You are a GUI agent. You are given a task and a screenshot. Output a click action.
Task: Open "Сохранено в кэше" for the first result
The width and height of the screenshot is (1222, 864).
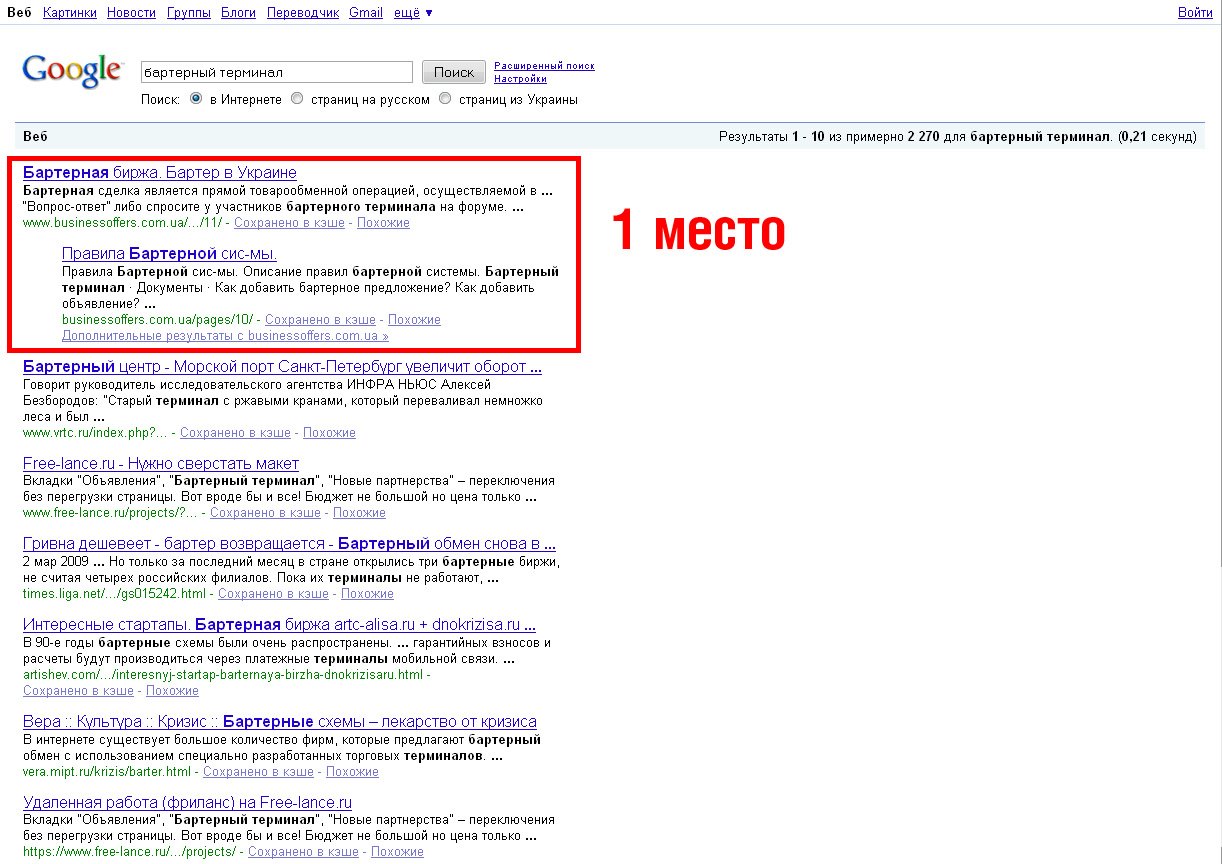pyautogui.click(x=289, y=222)
